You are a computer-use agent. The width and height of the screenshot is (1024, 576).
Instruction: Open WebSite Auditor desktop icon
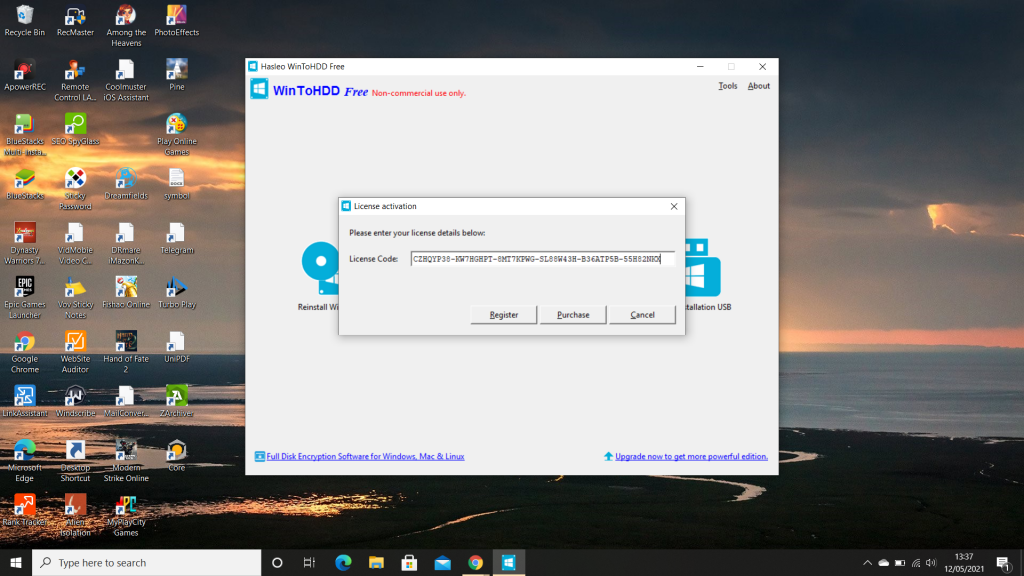click(x=75, y=353)
